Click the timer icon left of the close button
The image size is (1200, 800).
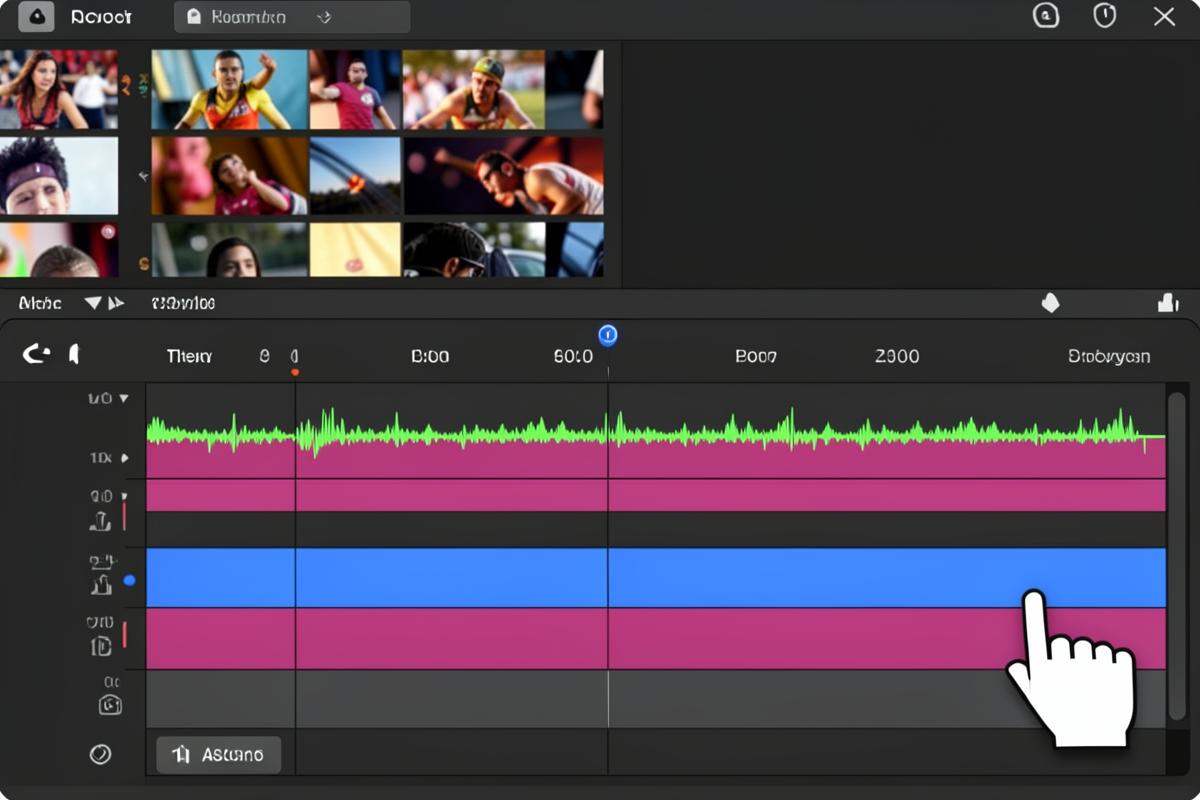coord(1105,16)
